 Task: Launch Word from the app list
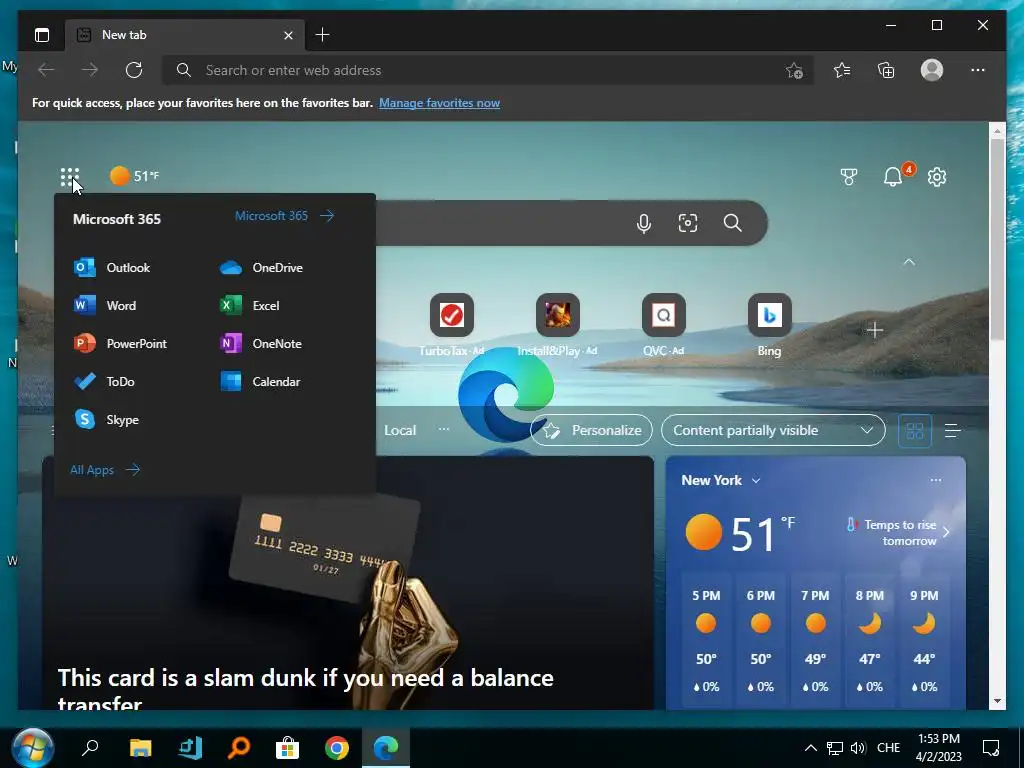coord(105,306)
